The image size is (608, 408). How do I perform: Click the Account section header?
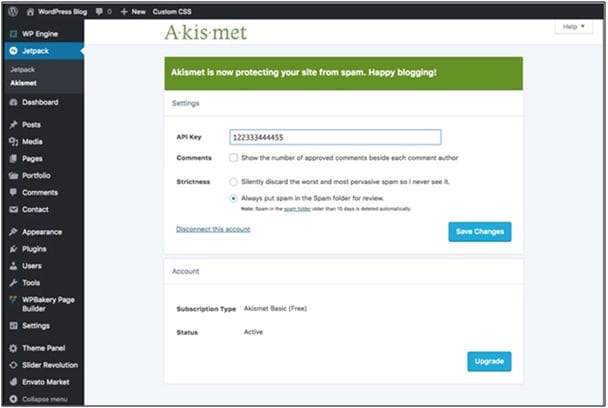tap(185, 271)
